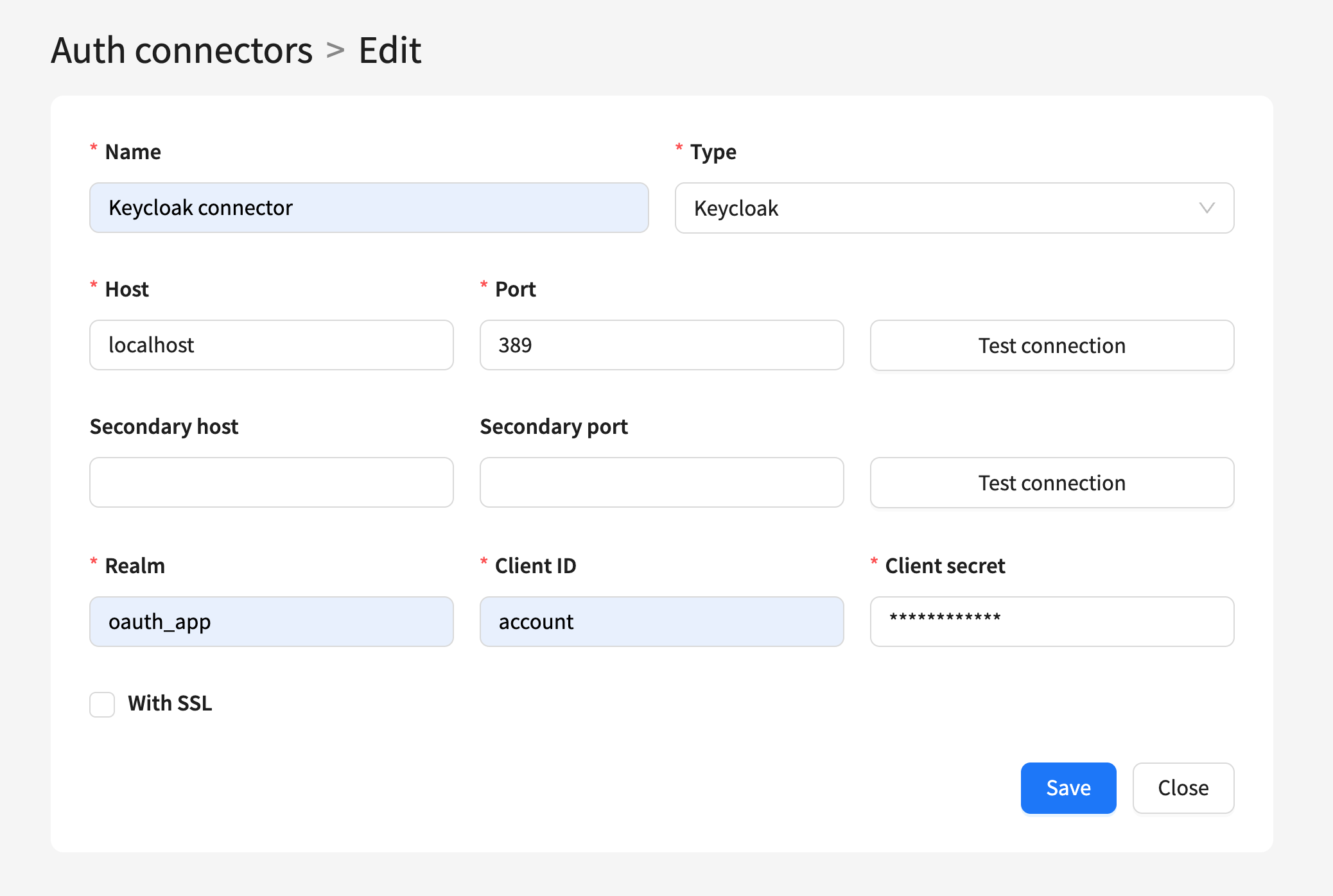Viewport: 1333px width, 896px height.
Task: Click the Client secret label
Action: click(945, 566)
